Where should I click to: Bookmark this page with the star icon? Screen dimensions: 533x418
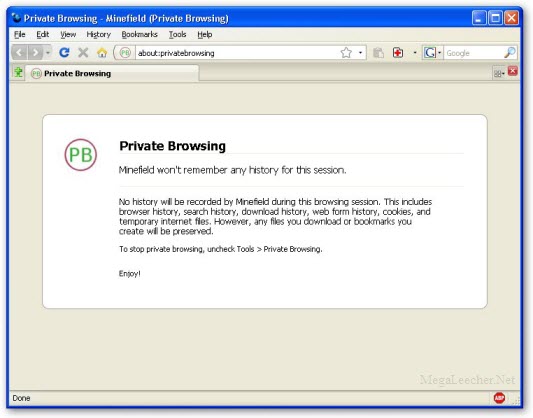346,53
